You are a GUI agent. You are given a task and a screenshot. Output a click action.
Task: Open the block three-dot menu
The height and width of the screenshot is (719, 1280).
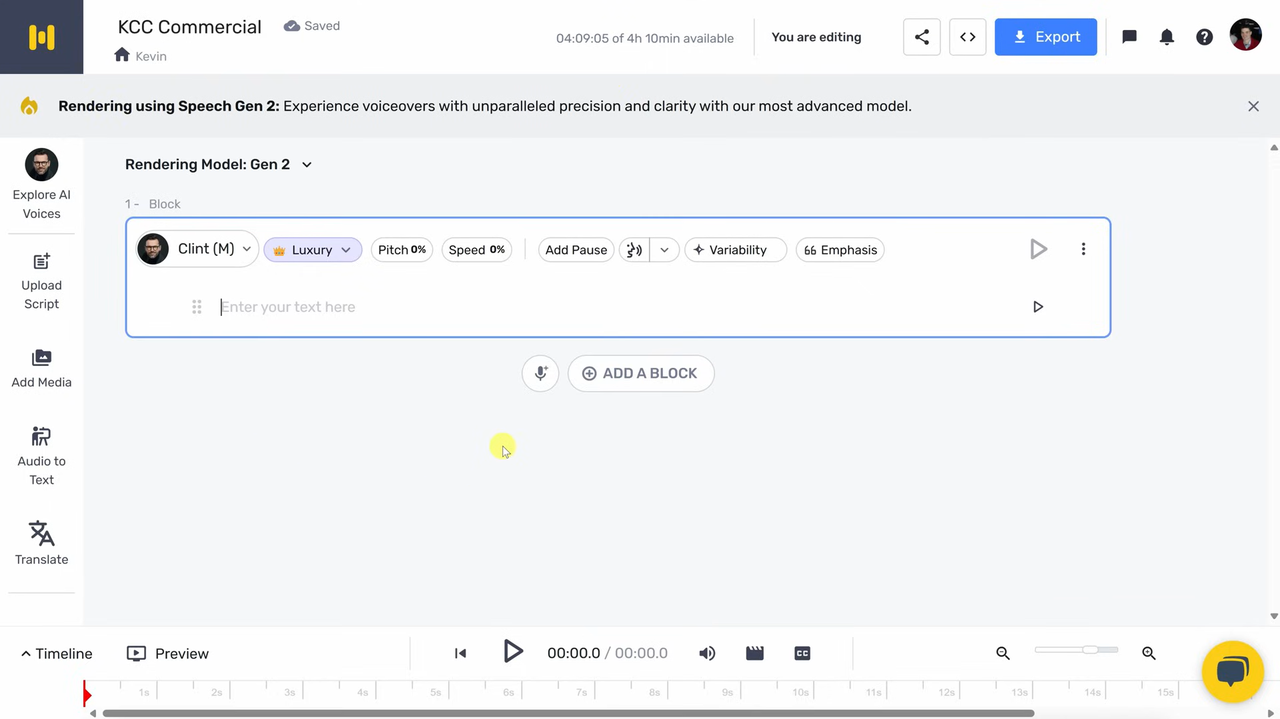pos(1083,249)
